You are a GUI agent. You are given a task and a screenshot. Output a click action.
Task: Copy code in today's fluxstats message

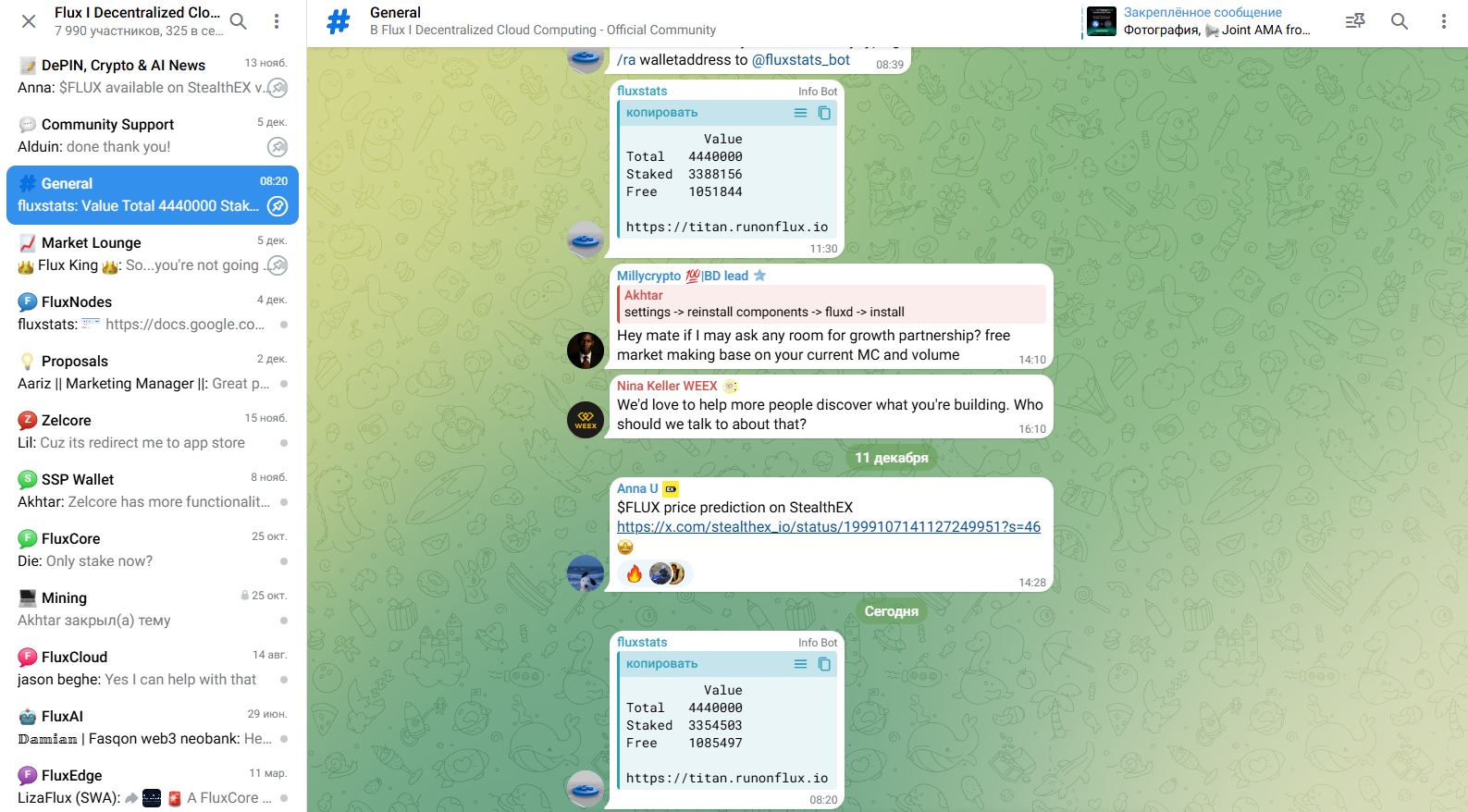click(824, 664)
